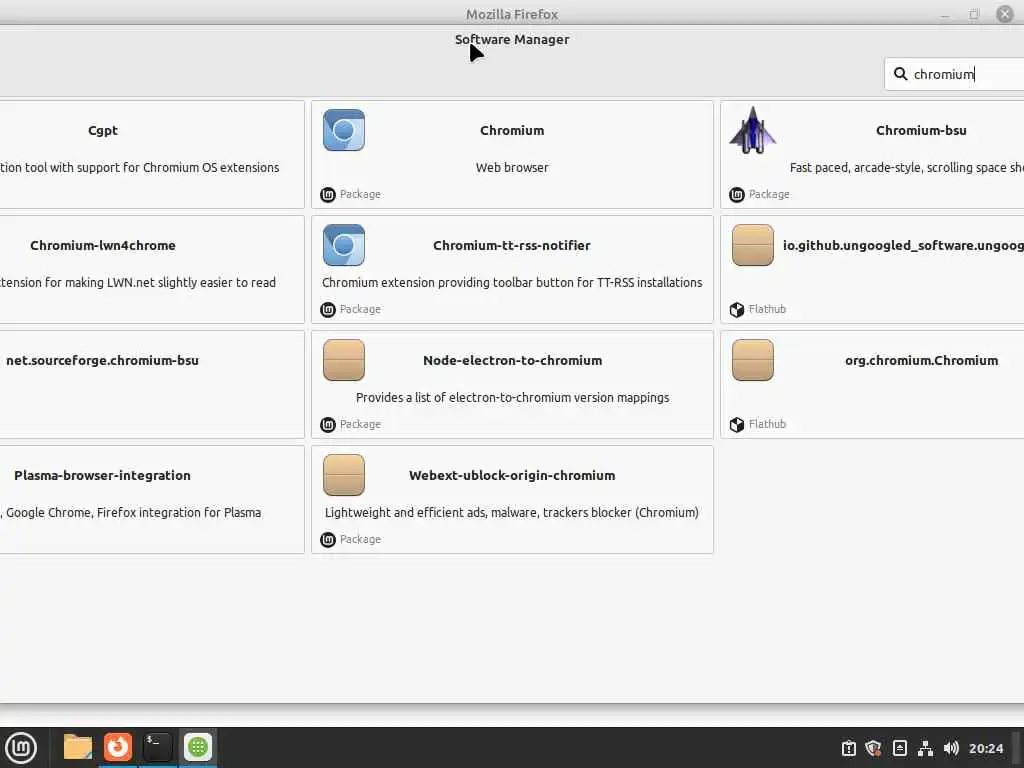
Task: Click Mint logo under Chromium-tt-rss-notifier
Action: coord(328,310)
